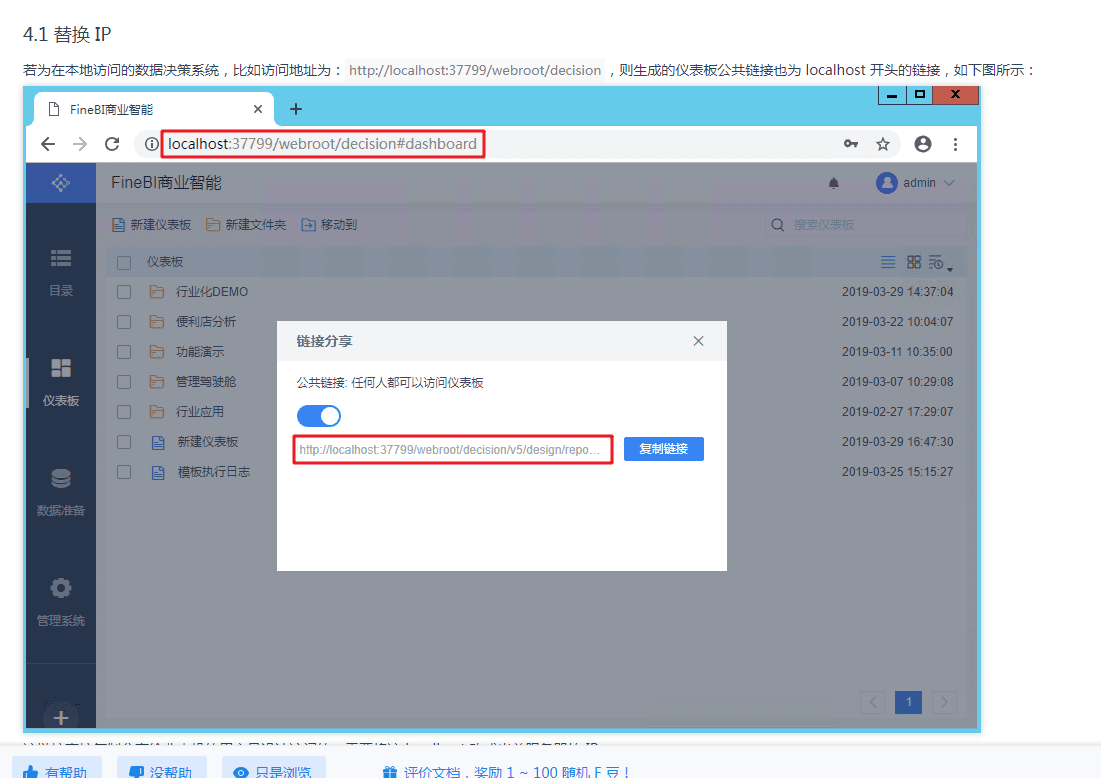Switch to grid card view icon
The width and height of the screenshot is (1101, 778).
click(914, 262)
